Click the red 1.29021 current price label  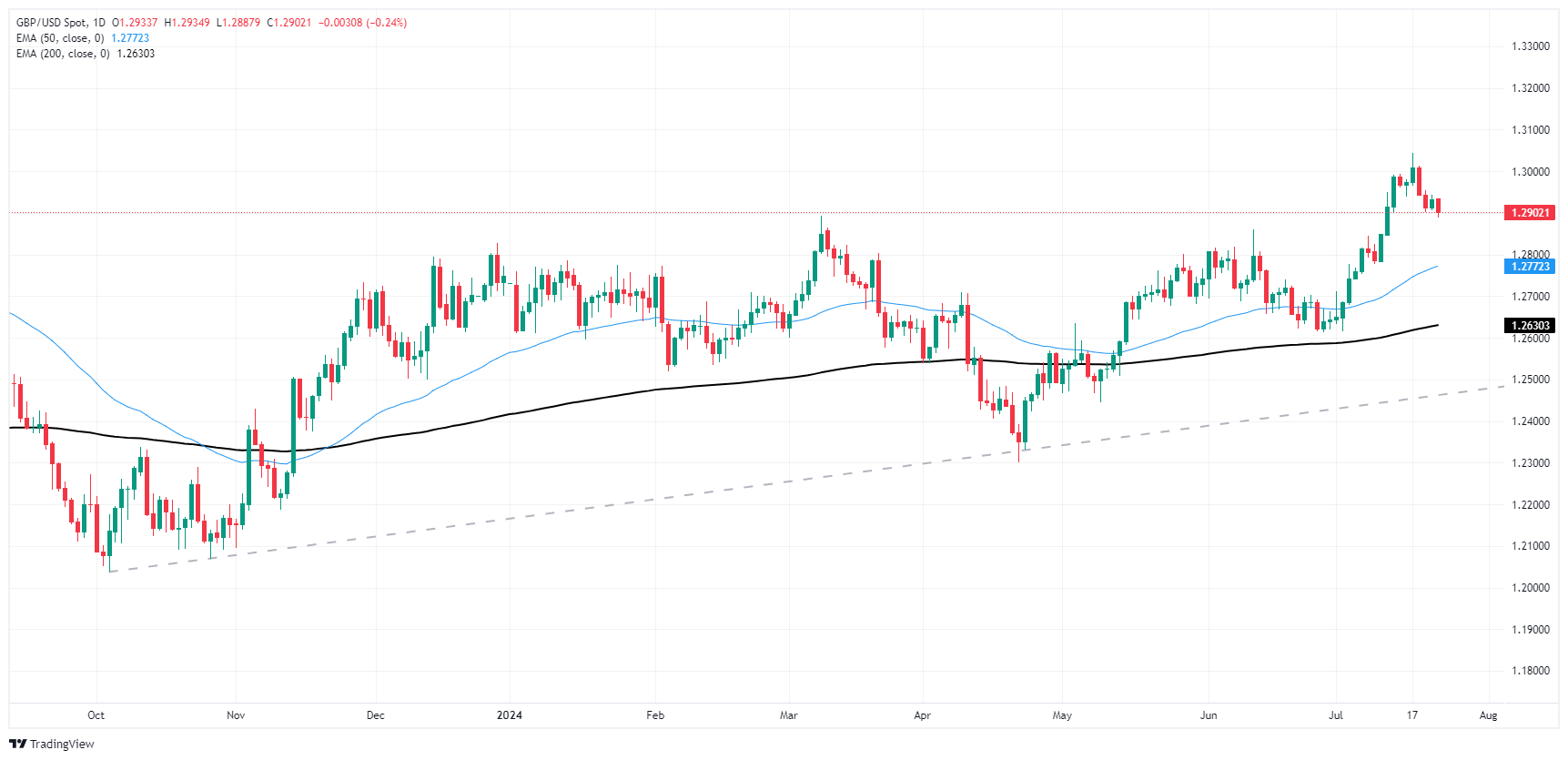[1530, 213]
